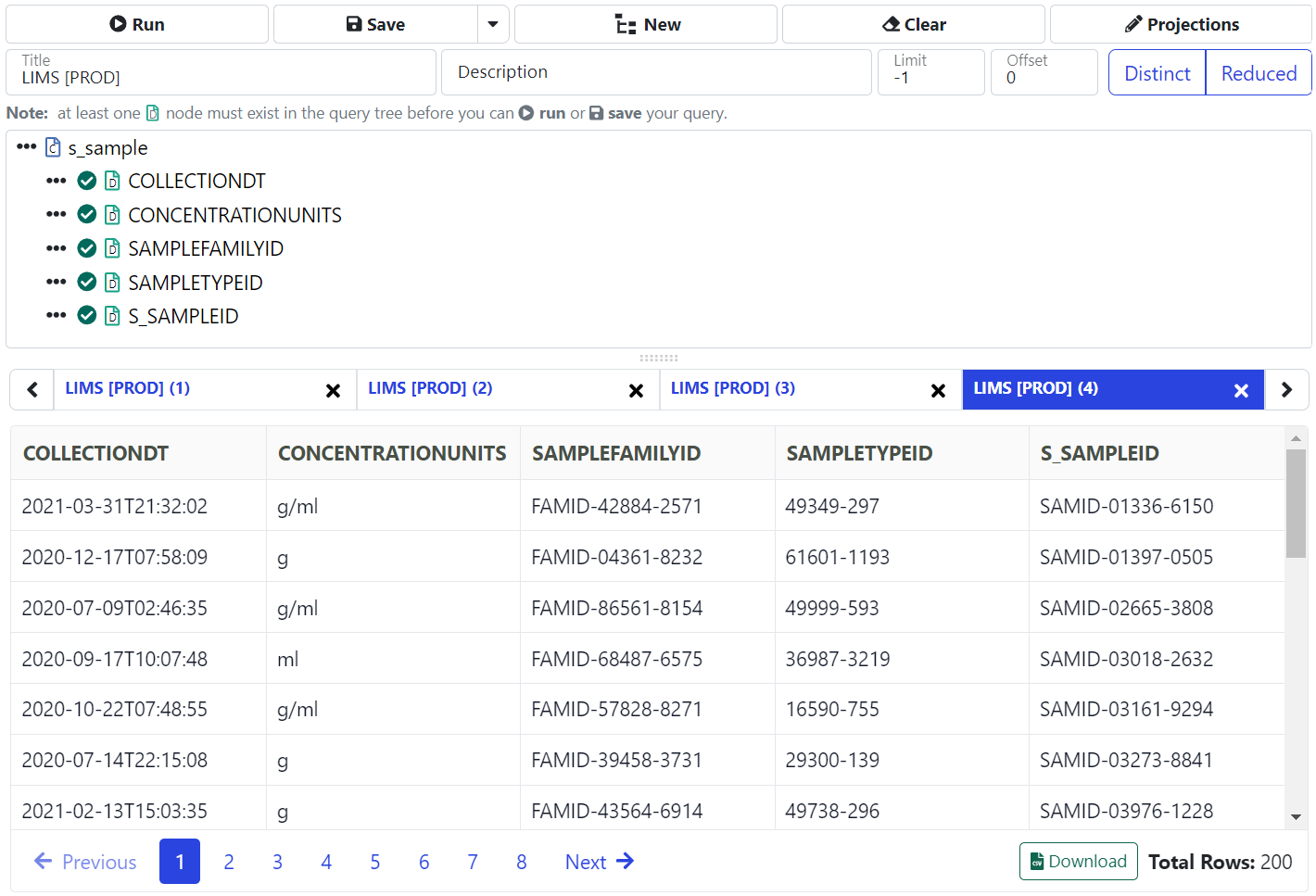The width and height of the screenshot is (1316, 896).
Task: Enable the Distinct option
Action: click(x=1157, y=73)
